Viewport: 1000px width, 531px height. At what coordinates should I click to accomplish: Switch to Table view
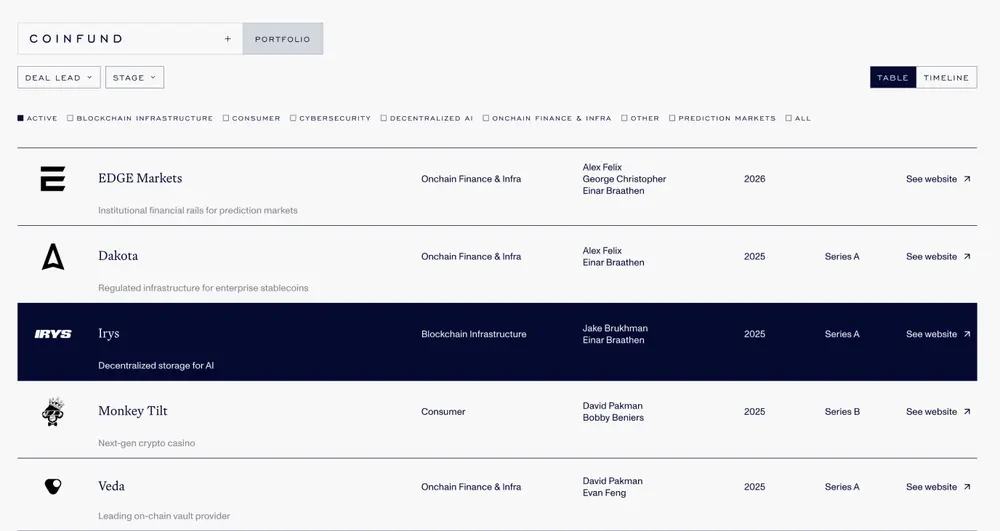click(893, 77)
